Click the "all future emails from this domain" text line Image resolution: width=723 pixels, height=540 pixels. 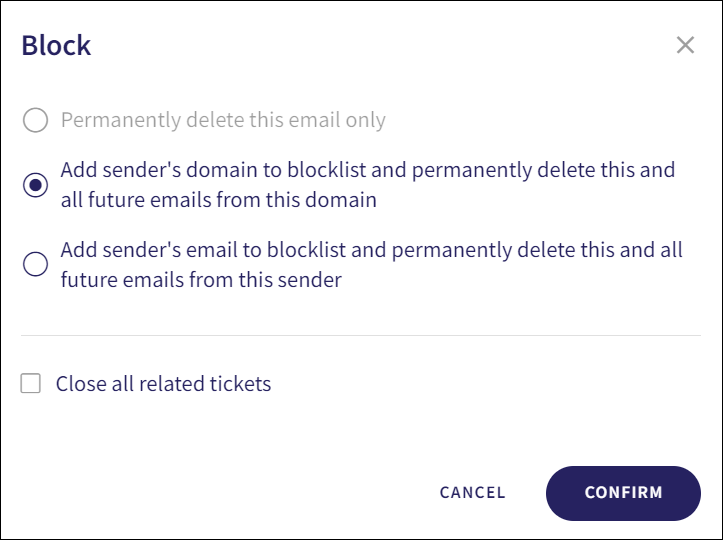pos(218,200)
